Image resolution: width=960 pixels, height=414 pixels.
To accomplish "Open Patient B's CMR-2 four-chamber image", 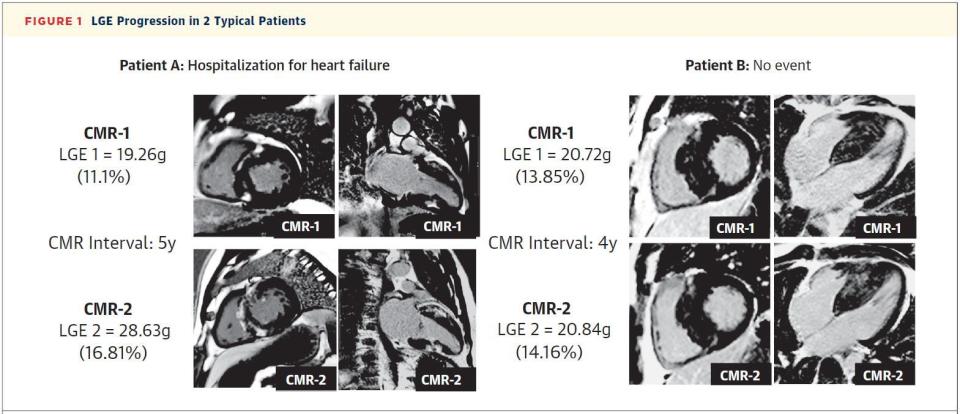I will pos(844,314).
